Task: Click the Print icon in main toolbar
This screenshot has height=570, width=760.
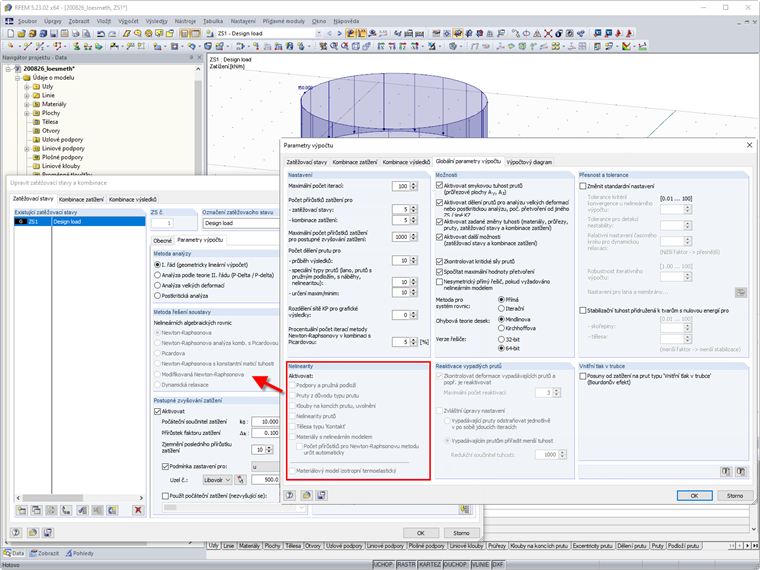Action: (75, 33)
